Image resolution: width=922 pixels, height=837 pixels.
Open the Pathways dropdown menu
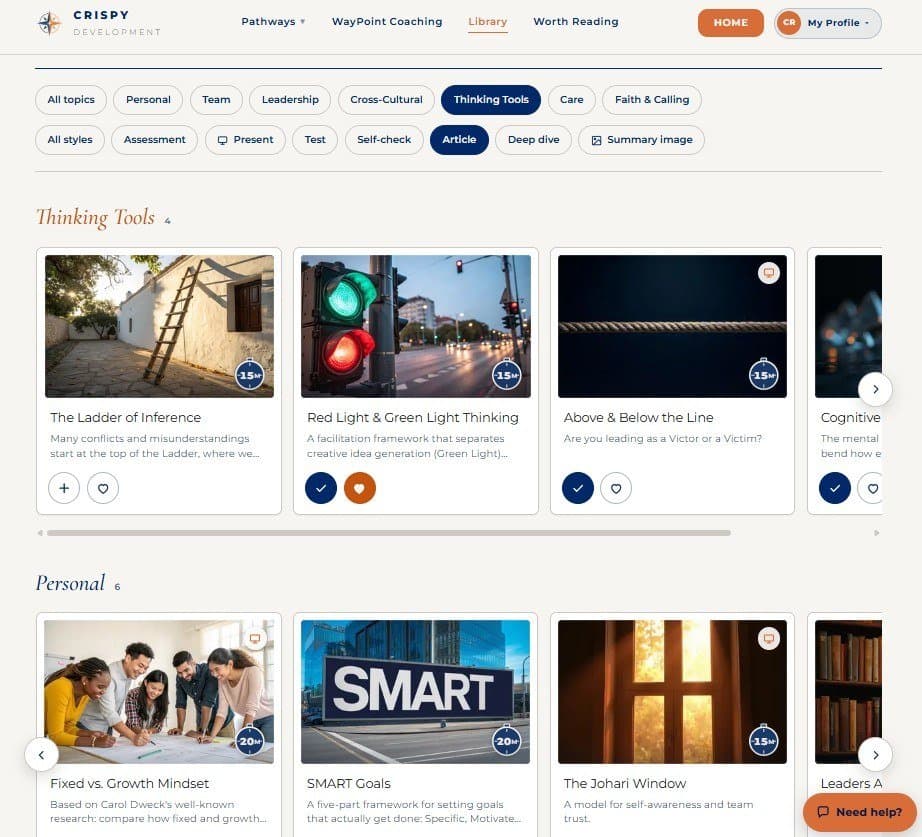[273, 22]
